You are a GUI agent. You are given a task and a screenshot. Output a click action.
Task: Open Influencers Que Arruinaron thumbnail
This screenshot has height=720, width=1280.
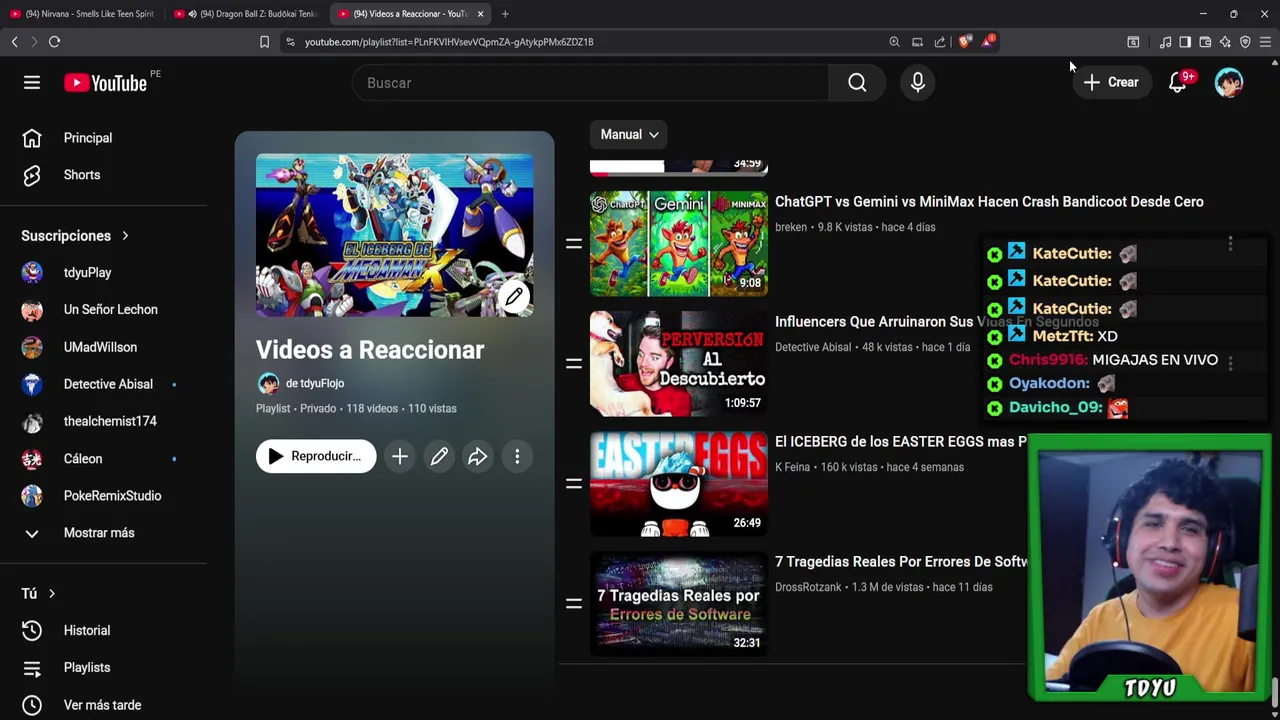point(679,364)
